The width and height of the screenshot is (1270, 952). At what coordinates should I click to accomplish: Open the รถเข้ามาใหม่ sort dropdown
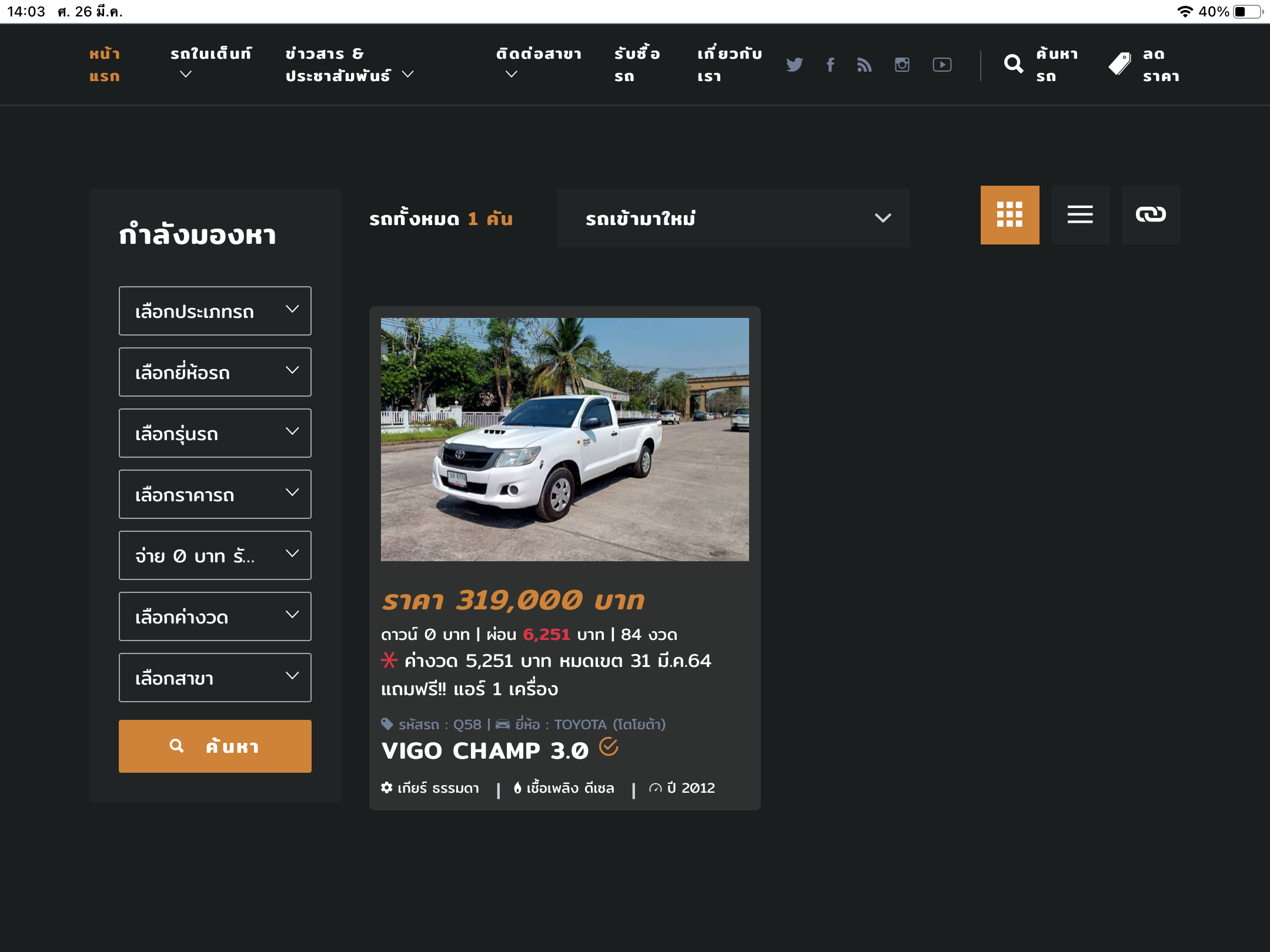pyautogui.click(x=733, y=218)
